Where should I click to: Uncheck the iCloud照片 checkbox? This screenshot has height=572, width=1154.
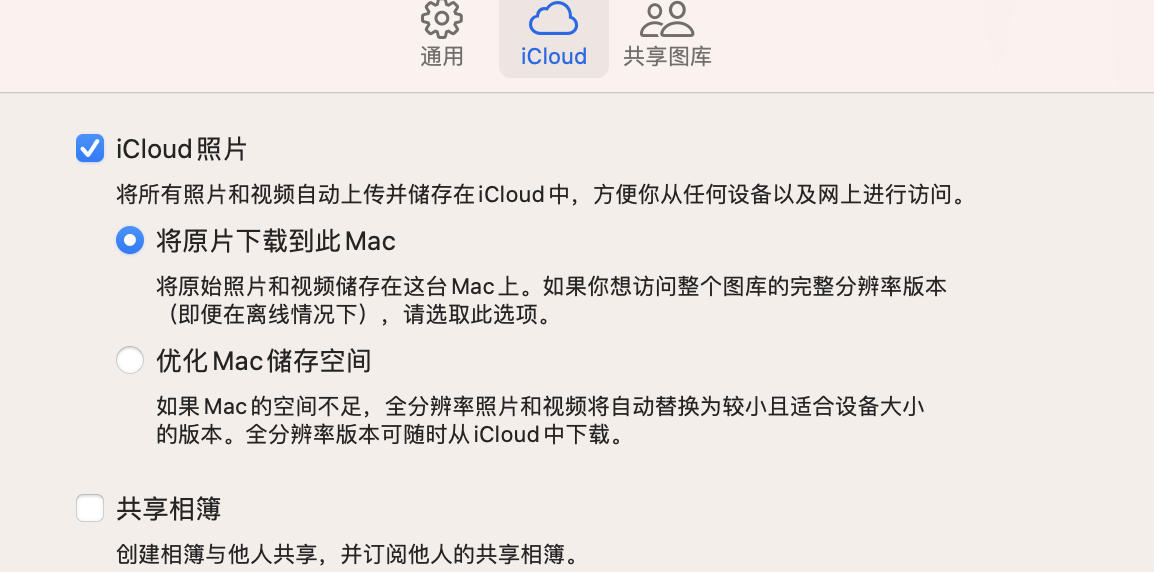pyautogui.click(x=90, y=149)
